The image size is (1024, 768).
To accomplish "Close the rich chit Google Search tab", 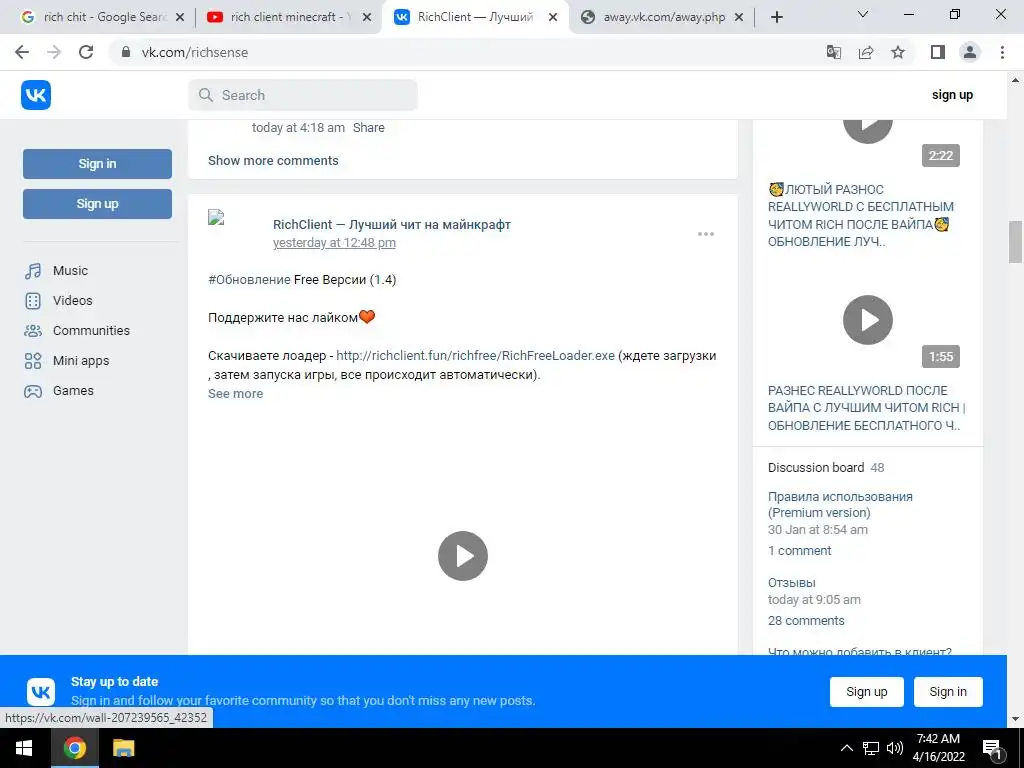I will [180, 18].
